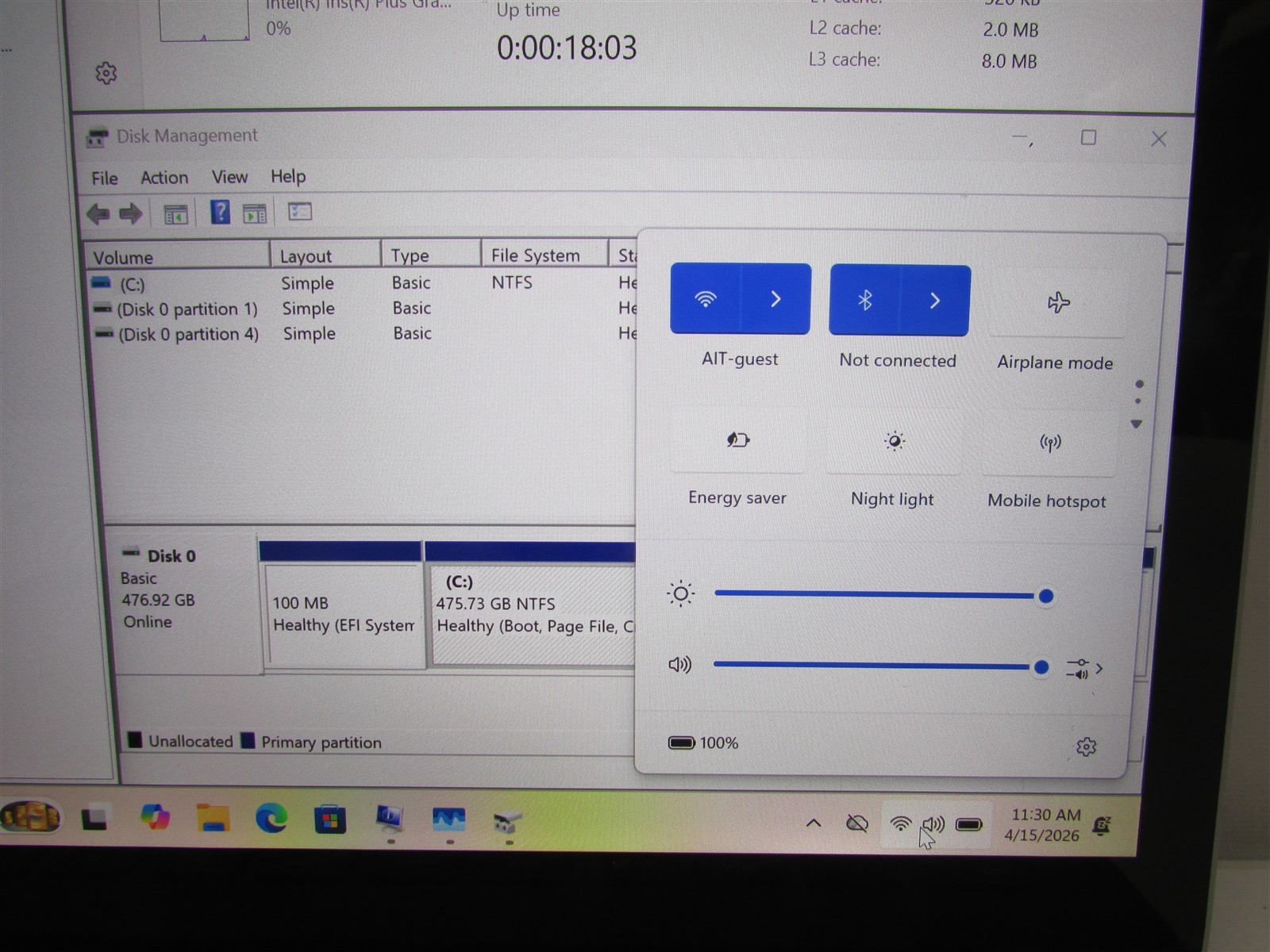Show hidden icons chevron in system tray
The height and width of the screenshot is (952, 1270).
click(814, 823)
